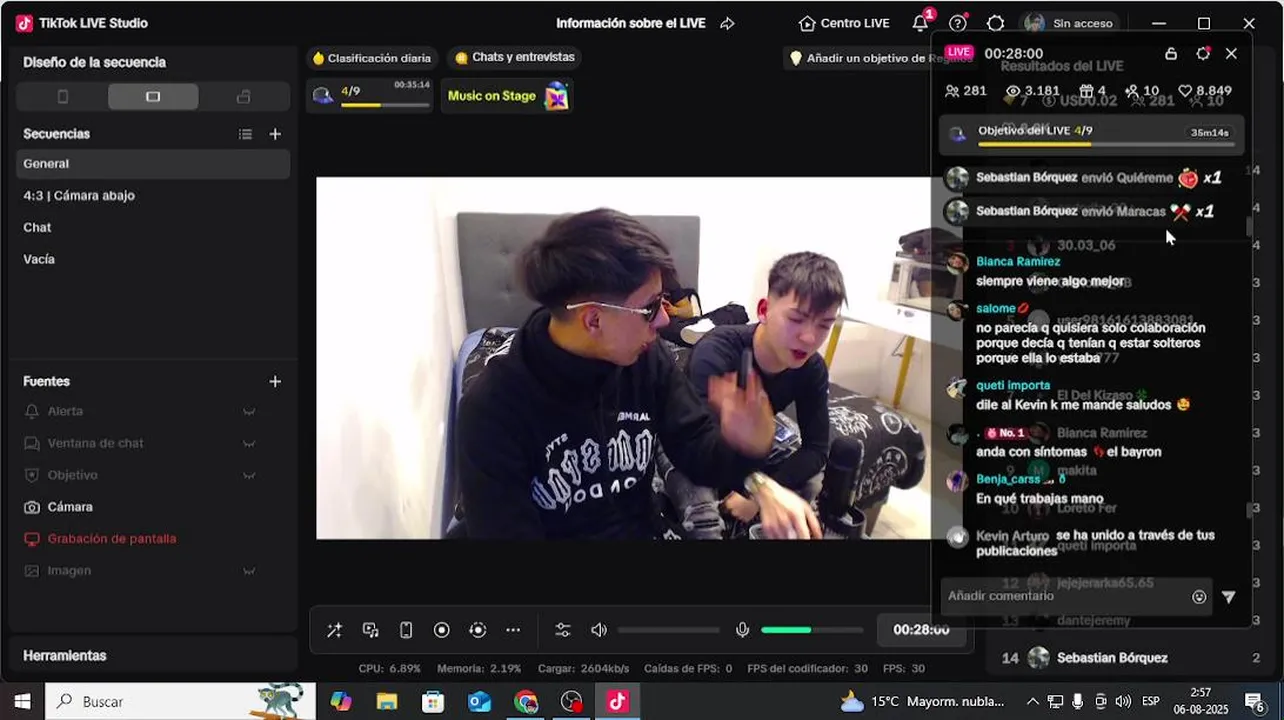The image size is (1284, 720).
Task: Select the landscape layout option
Action: point(153,97)
